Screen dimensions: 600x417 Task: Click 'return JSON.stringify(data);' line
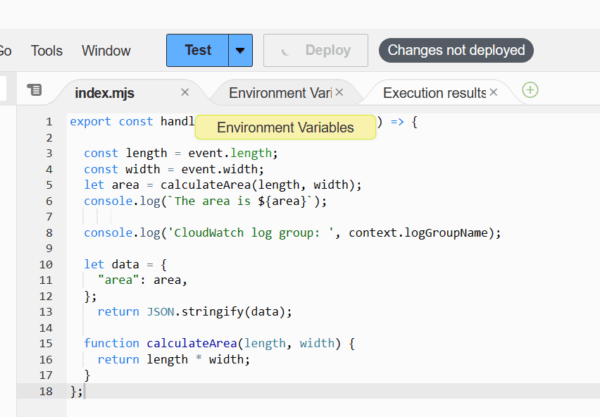[x=194, y=312]
